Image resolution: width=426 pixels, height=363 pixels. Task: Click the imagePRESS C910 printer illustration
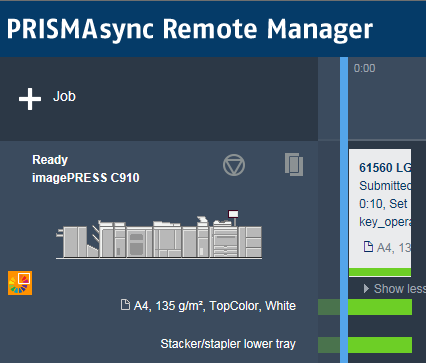click(159, 234)
